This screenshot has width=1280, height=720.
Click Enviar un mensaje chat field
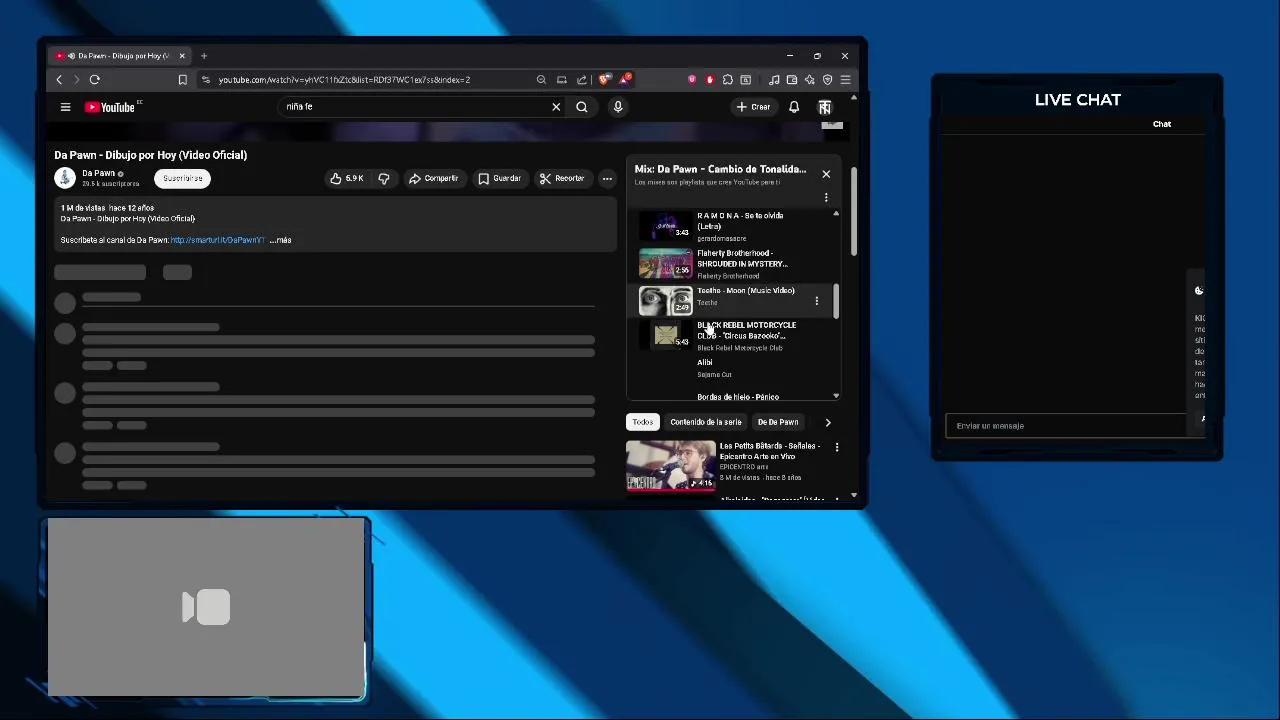(1066, 426)
